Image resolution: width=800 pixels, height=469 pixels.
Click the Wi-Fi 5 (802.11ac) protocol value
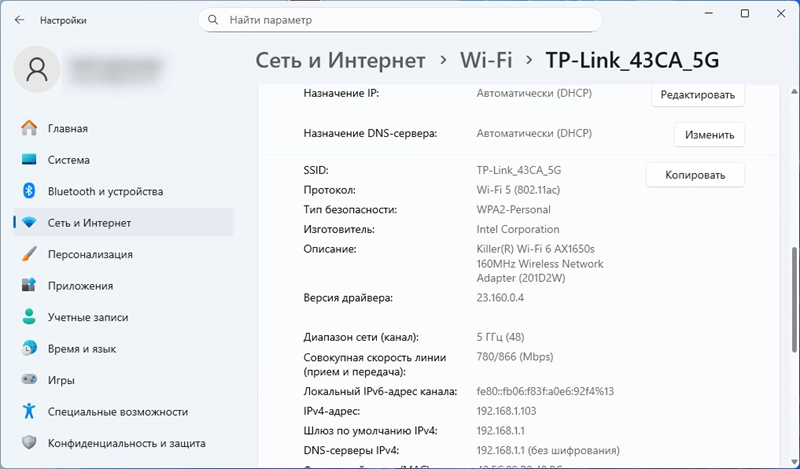[x=518, y=190]
